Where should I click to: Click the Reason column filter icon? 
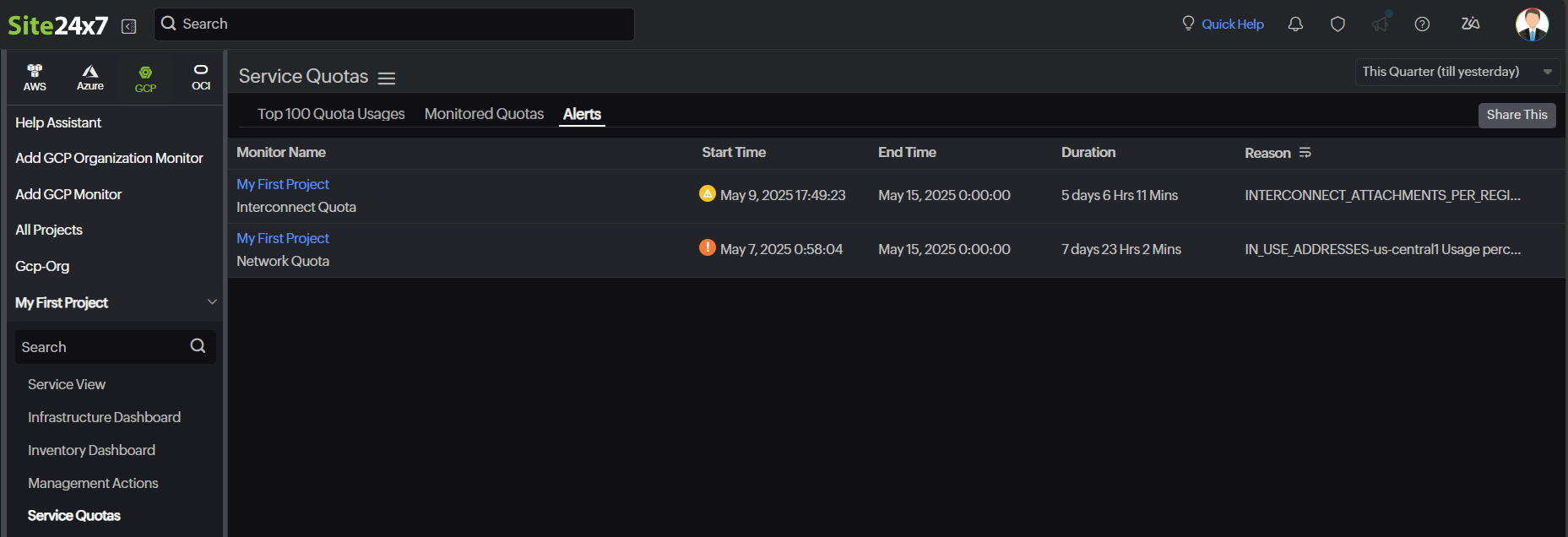1305,153
